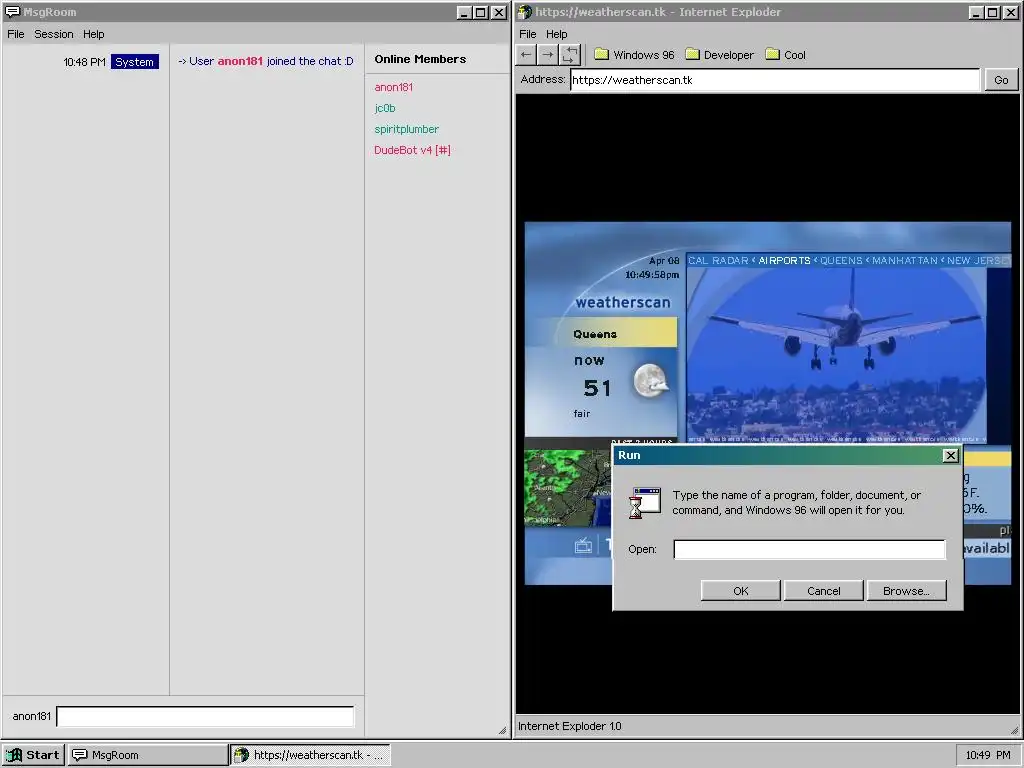Screen dimensions: 1024x768
Task: Switch to MsgRoom via taskbar button
Action: (148, 755)
